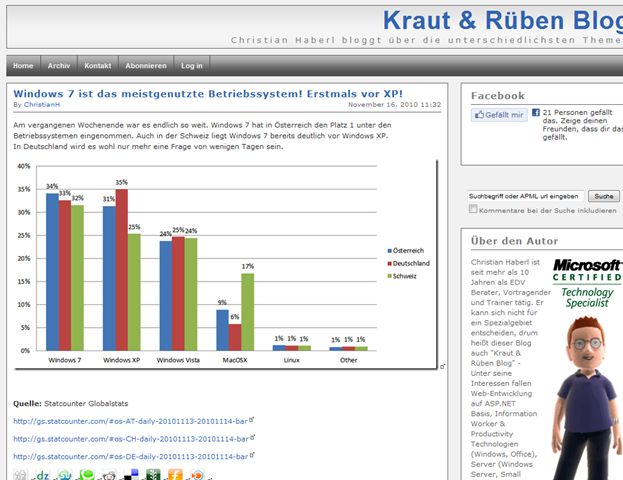Select Abonnieren in navigation bar
Screen dimensions: 623x480
[x=146, y=66]
